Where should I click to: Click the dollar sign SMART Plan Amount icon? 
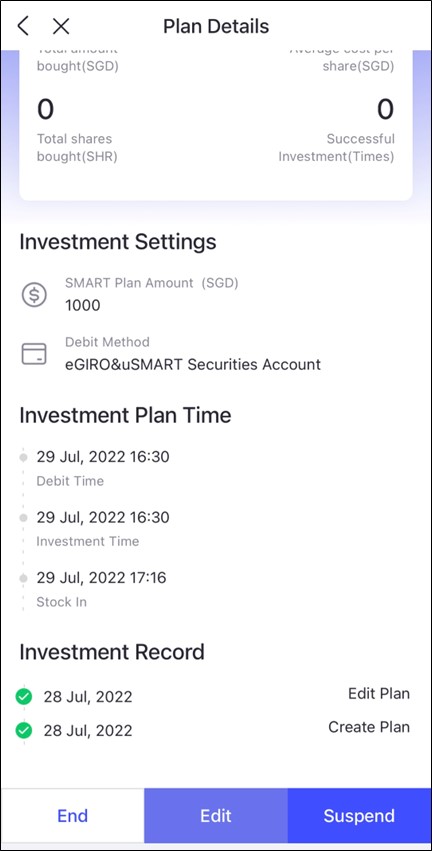click(34, 295)
